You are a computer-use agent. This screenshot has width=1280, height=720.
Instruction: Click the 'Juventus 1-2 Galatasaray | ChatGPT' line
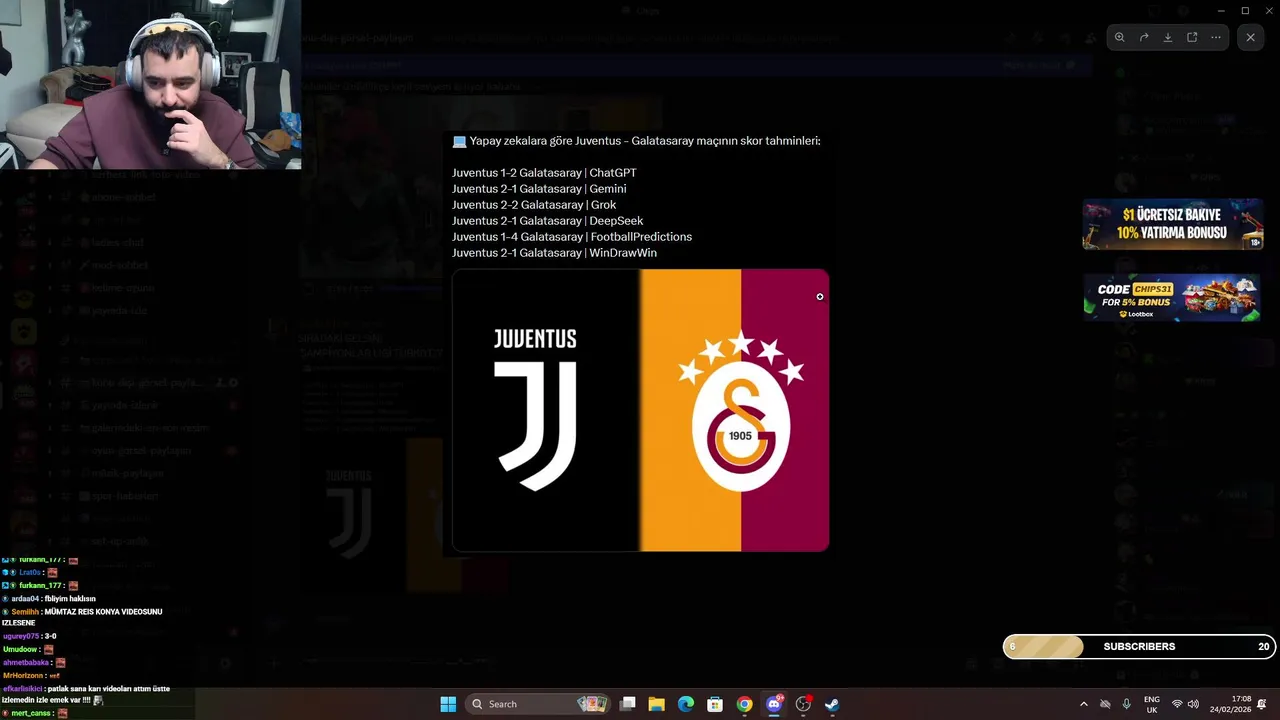(544, 173)
